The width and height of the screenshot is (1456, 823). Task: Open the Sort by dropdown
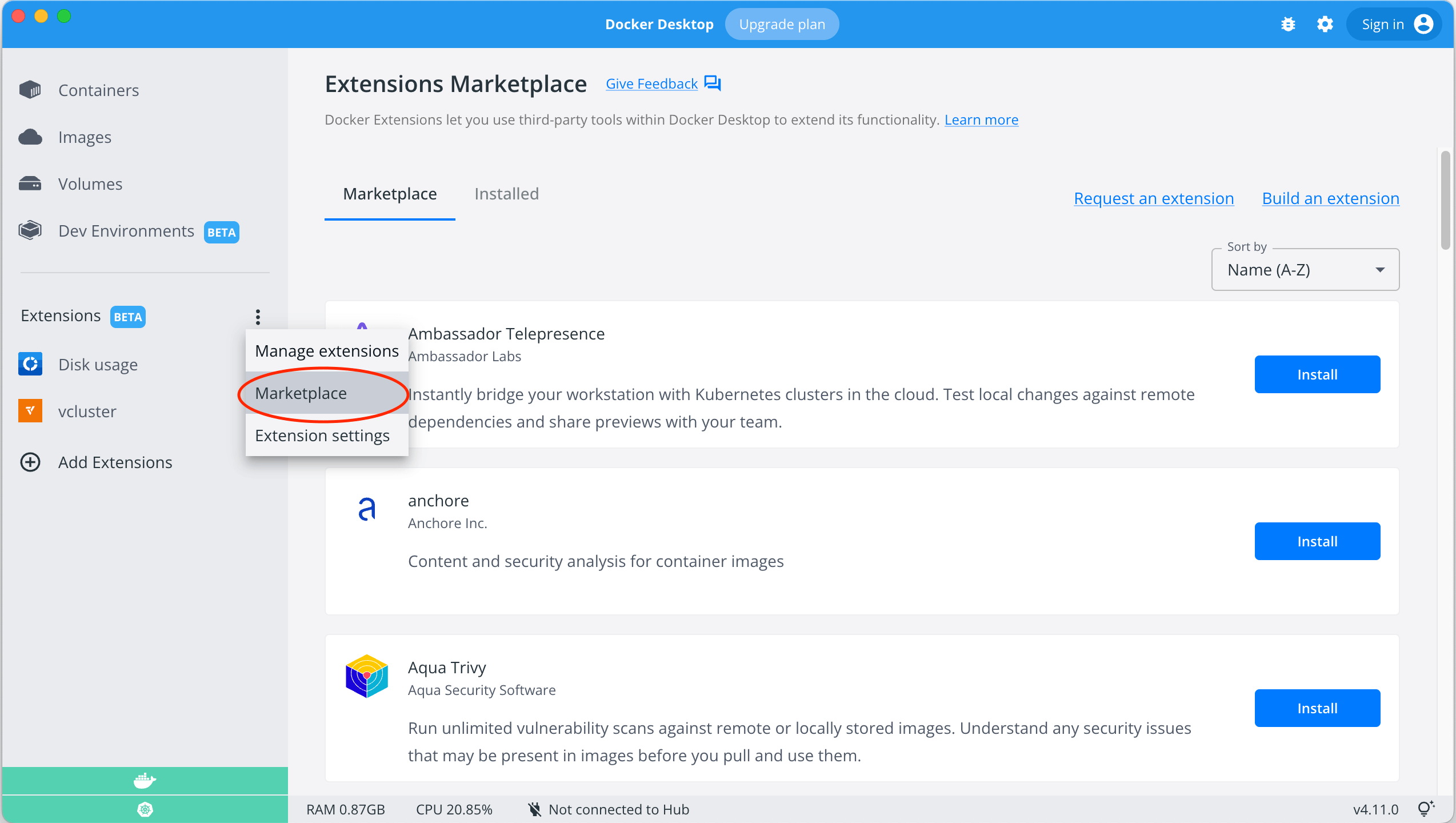[x=1305, y=269]
